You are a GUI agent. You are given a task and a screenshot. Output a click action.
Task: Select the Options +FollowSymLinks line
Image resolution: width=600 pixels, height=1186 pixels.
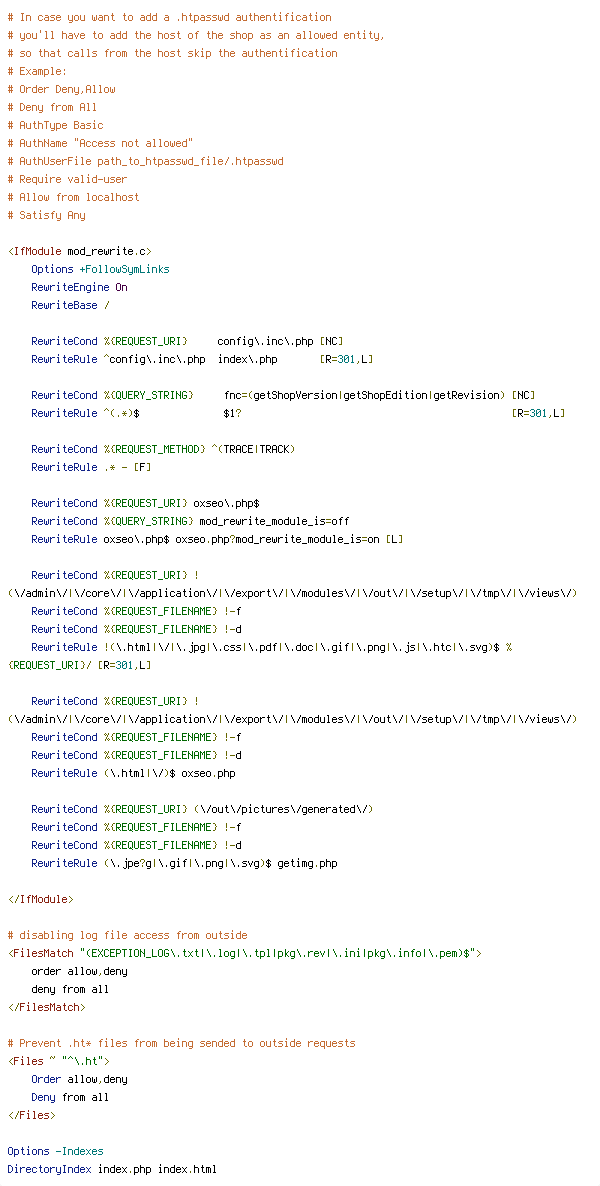click(100, 269)
